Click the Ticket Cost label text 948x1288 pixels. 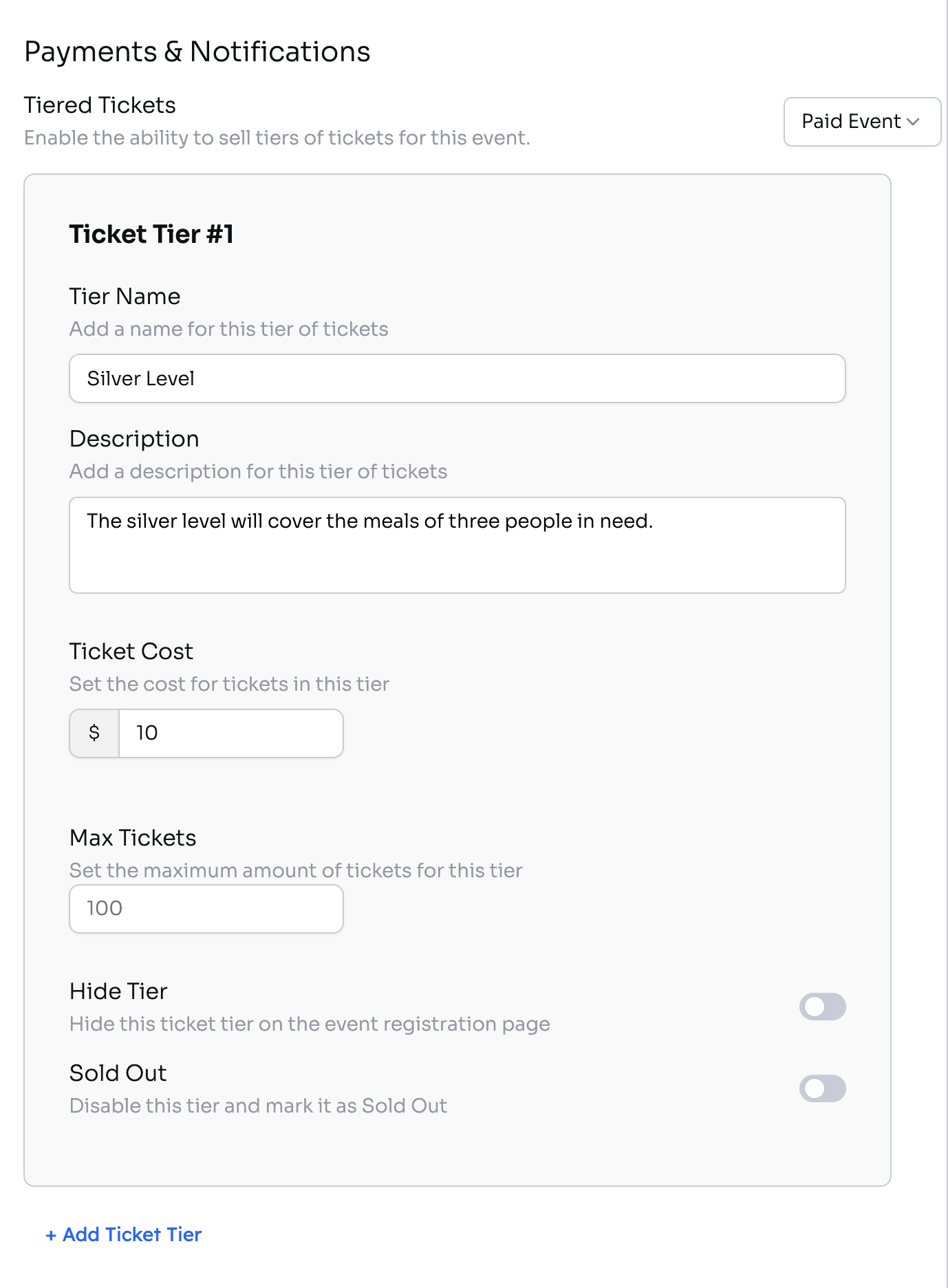(x=131, y=652)
